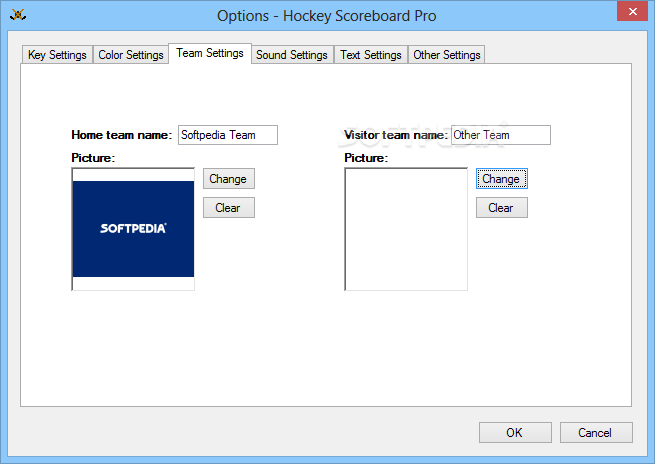Click the Softpedia home team picture

point(133,229)
